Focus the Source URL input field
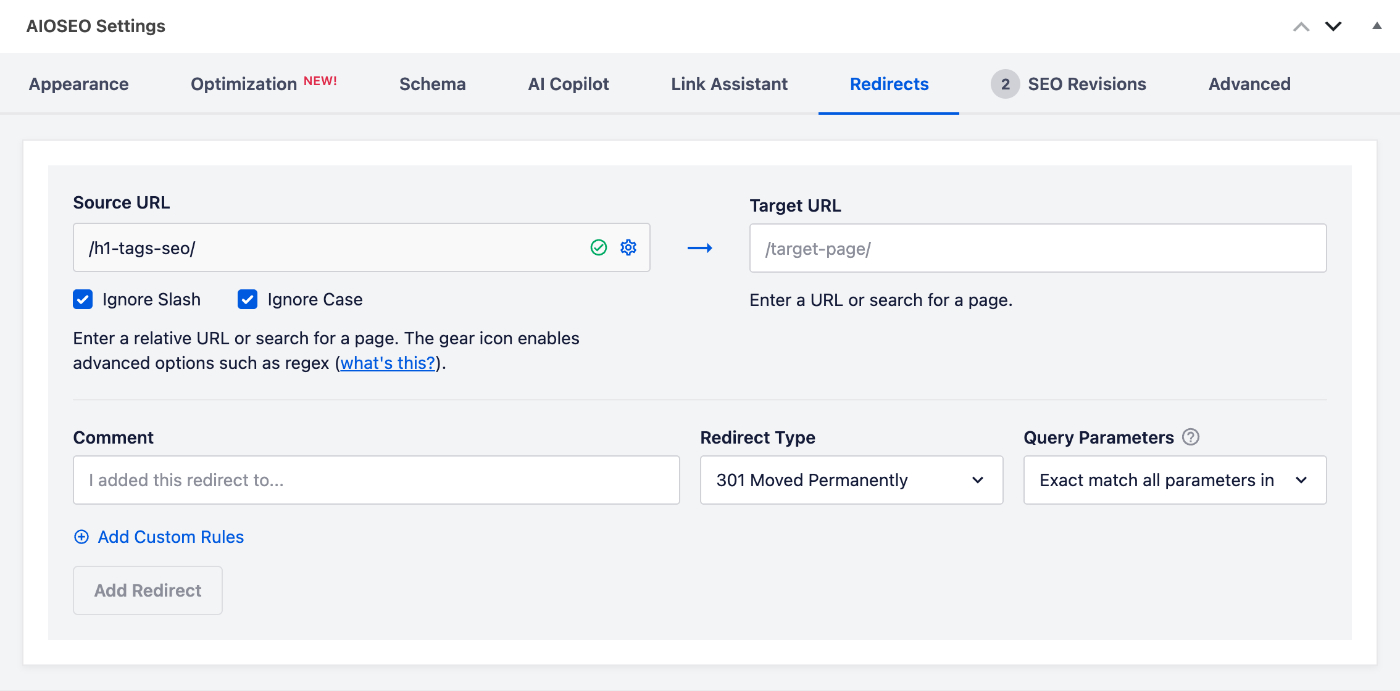 (362, 248)
